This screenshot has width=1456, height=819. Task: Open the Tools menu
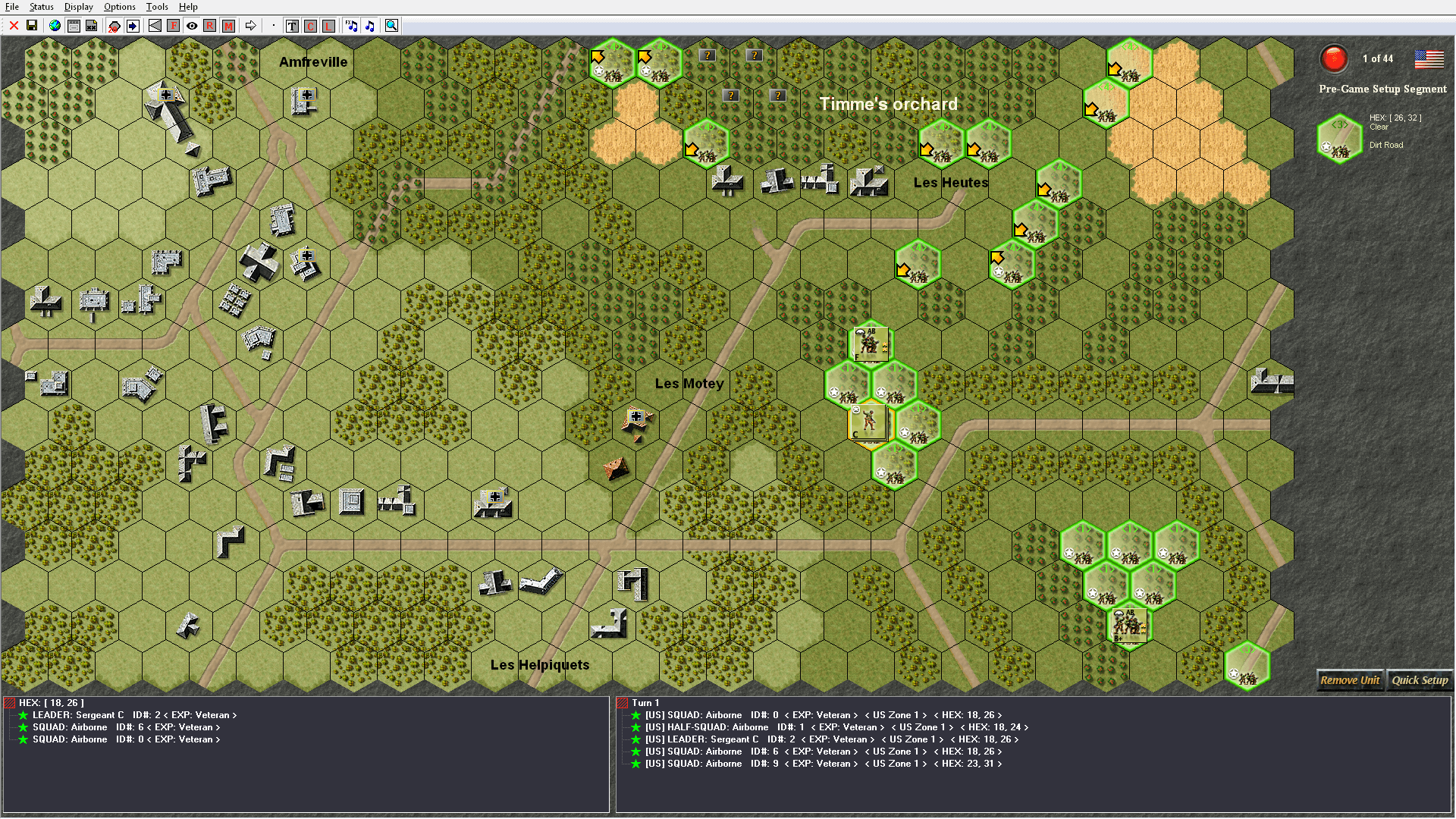click(x=157, y=7)
